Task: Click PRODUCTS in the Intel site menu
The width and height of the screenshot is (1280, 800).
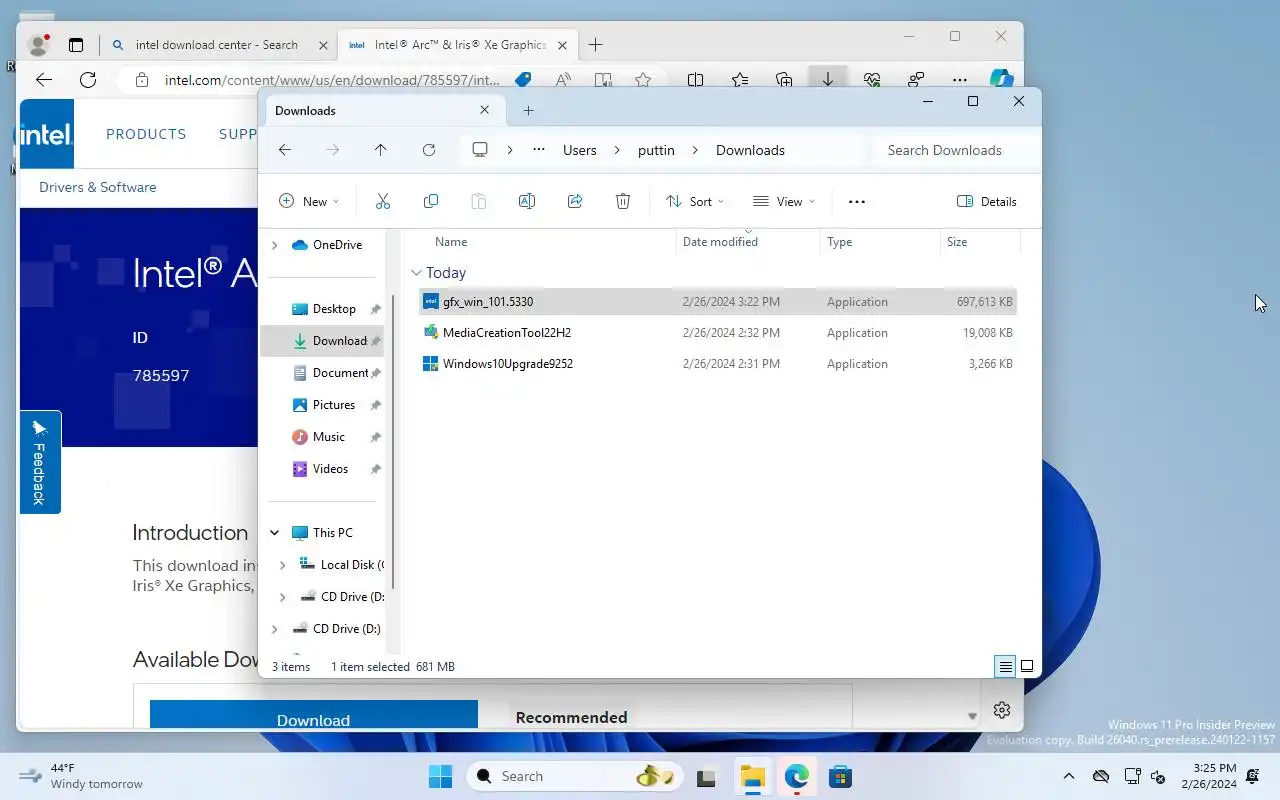Action: point(146,134)
